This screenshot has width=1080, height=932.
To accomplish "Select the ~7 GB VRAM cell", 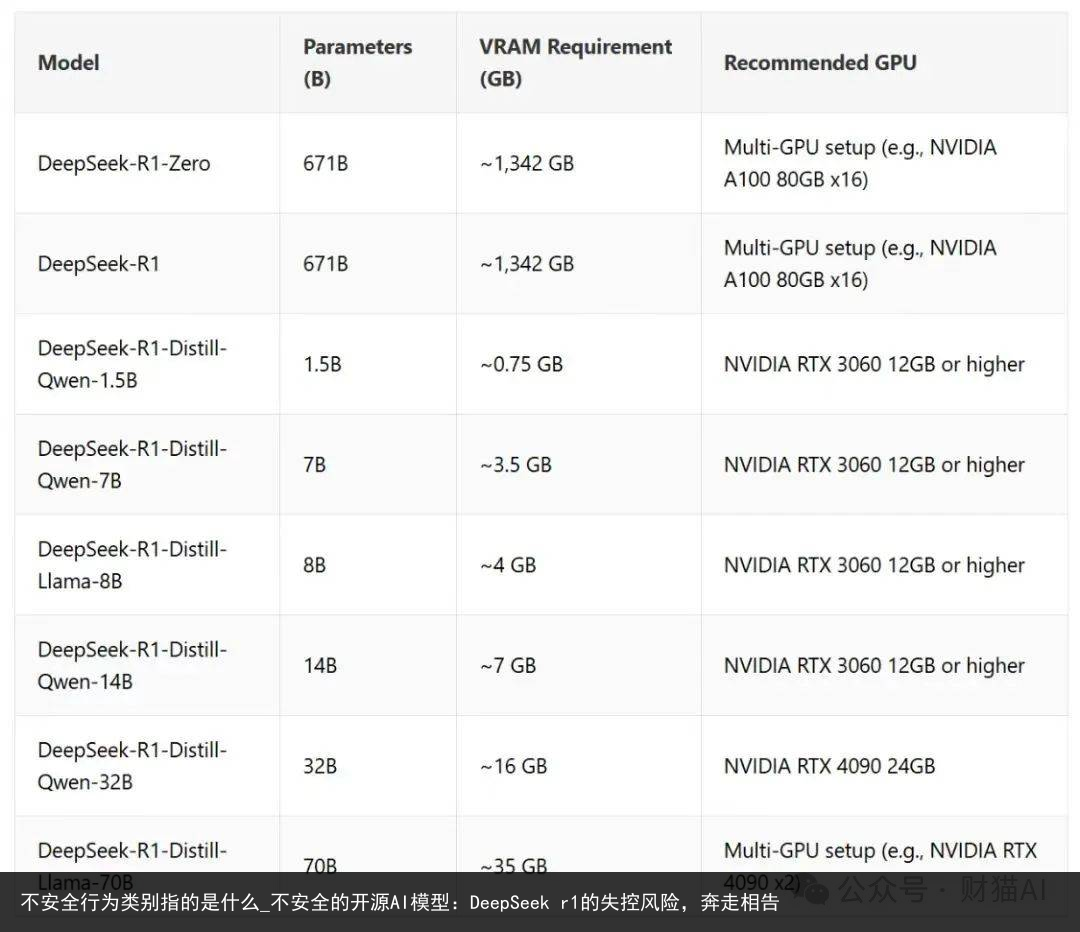I will click(508, 665).
